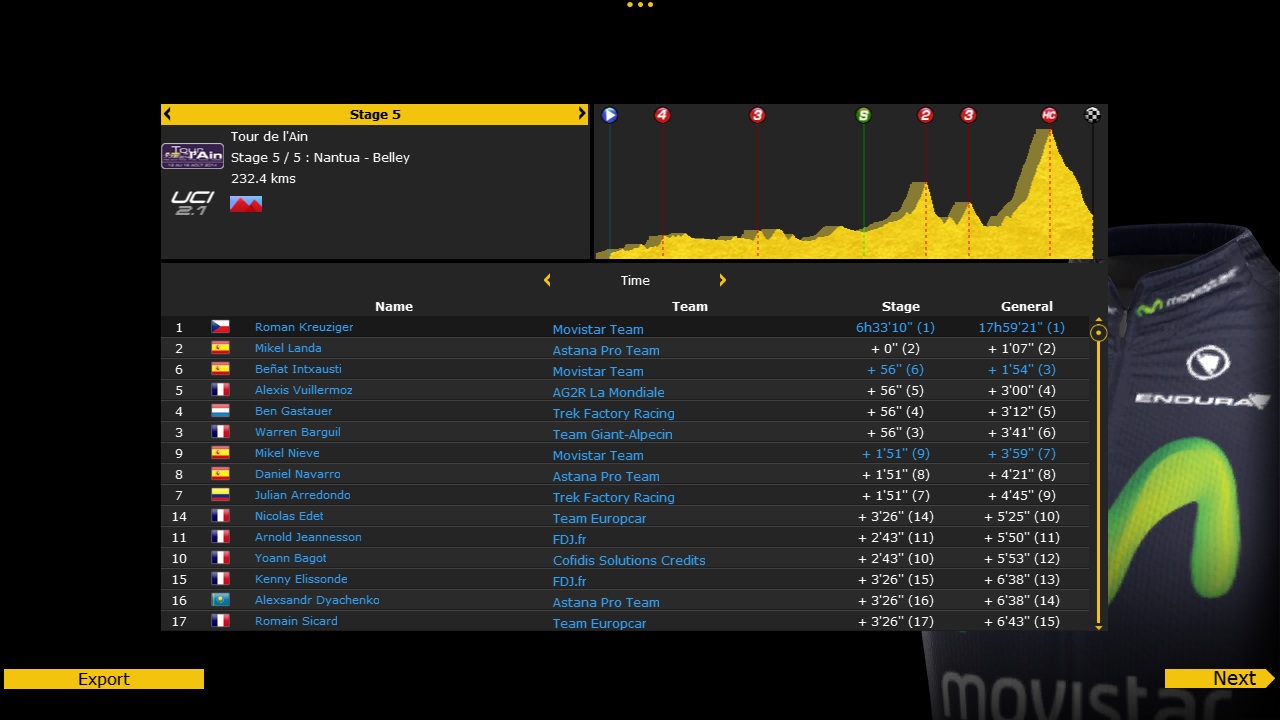Screen dimensions: 1280x720
Task: Open rider Roman Kreuziger's profile
Action: click(x=304, y=327)
